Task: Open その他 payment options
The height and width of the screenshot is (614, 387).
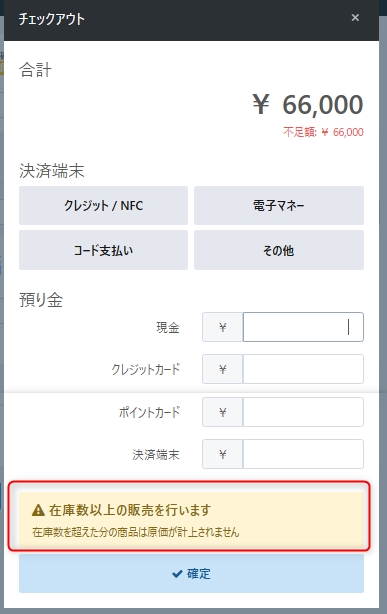Action: click(279, 250)
